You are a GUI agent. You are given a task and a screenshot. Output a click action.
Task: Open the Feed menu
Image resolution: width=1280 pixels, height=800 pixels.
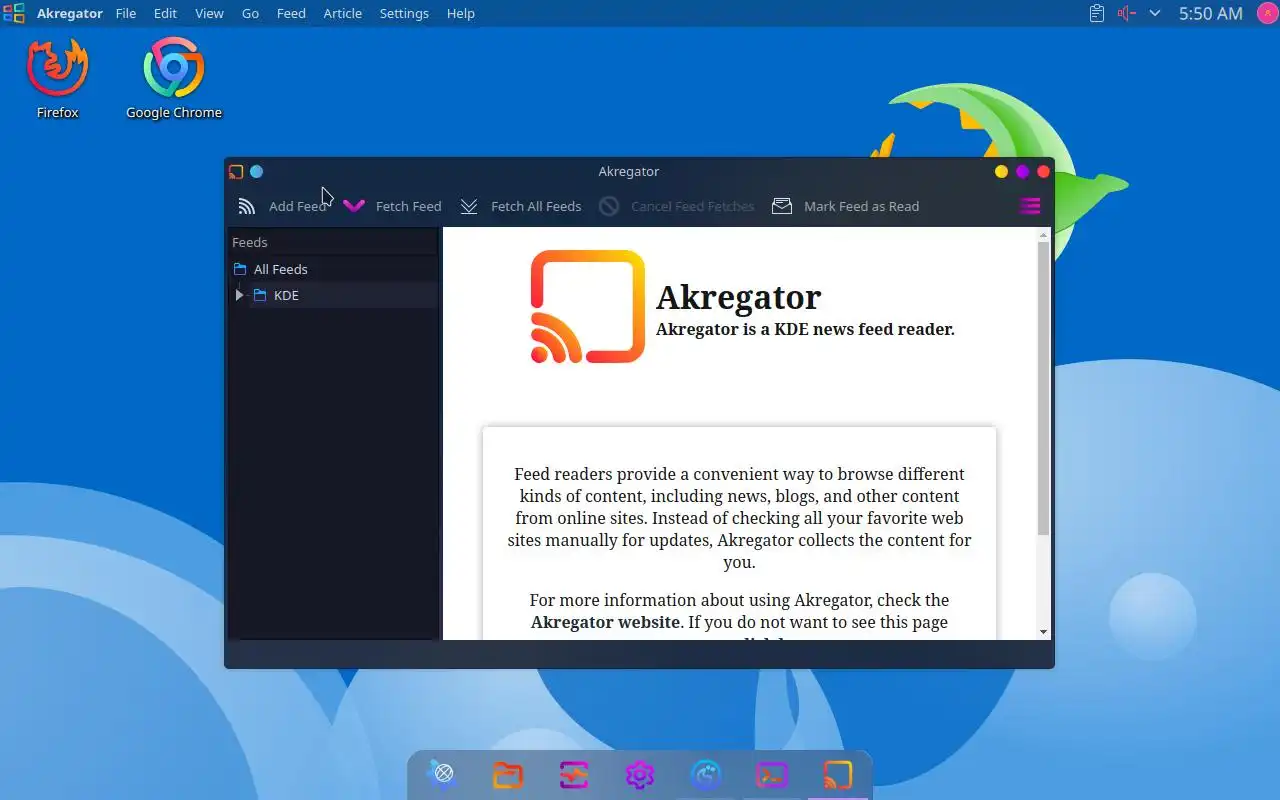point(291,13)
